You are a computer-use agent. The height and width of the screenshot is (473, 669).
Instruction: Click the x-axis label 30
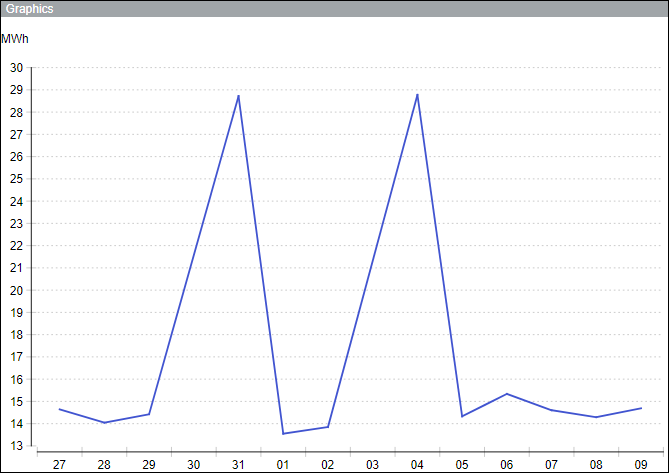click(193, 465)
